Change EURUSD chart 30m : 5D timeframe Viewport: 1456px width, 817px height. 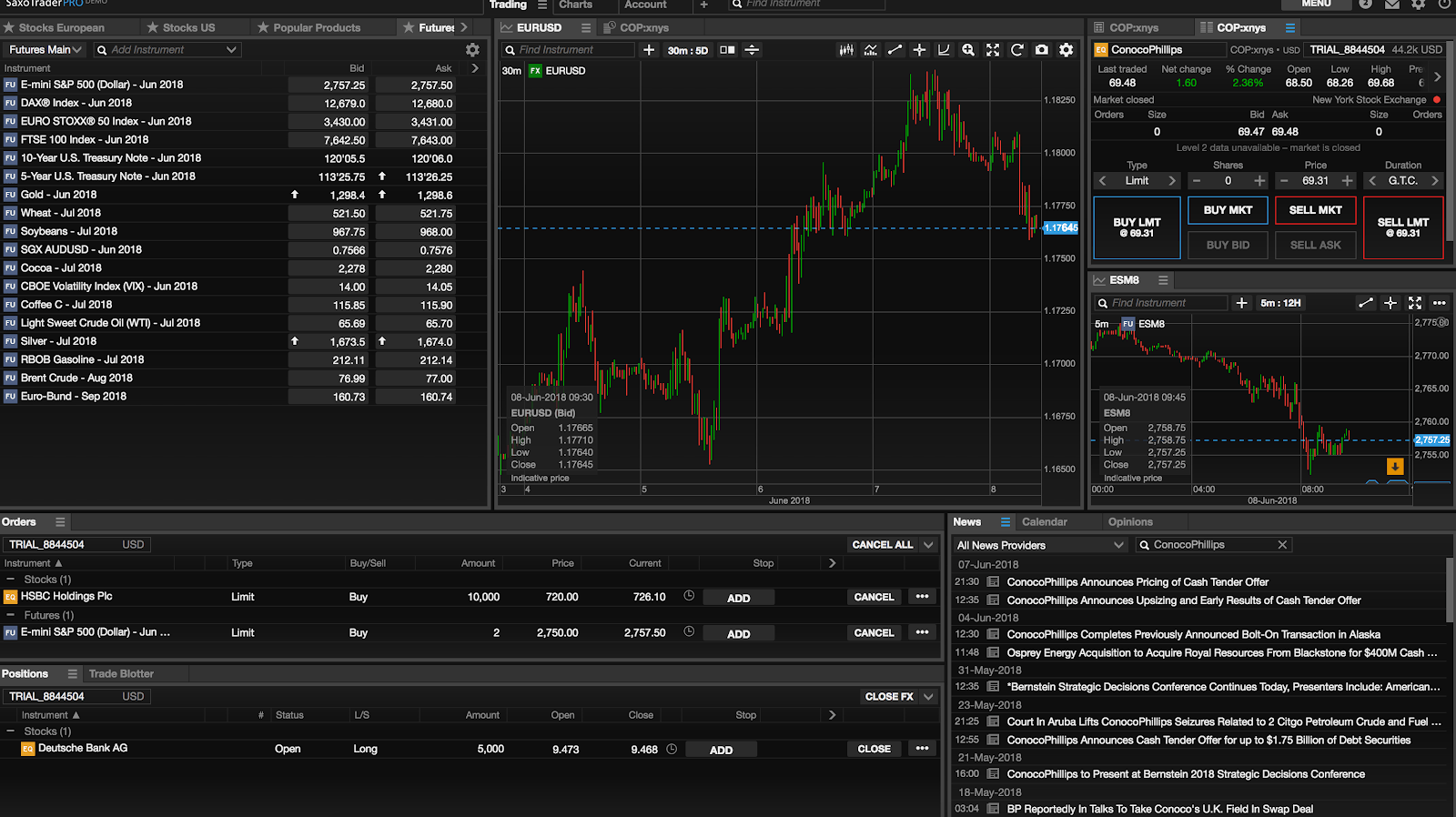pos(687,50)
